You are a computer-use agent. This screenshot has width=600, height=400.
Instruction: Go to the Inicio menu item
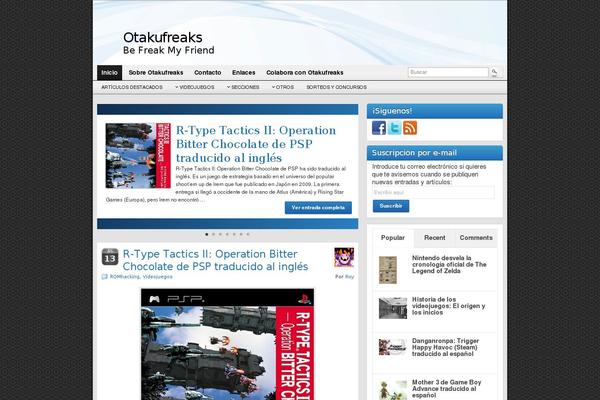[109, 73]
